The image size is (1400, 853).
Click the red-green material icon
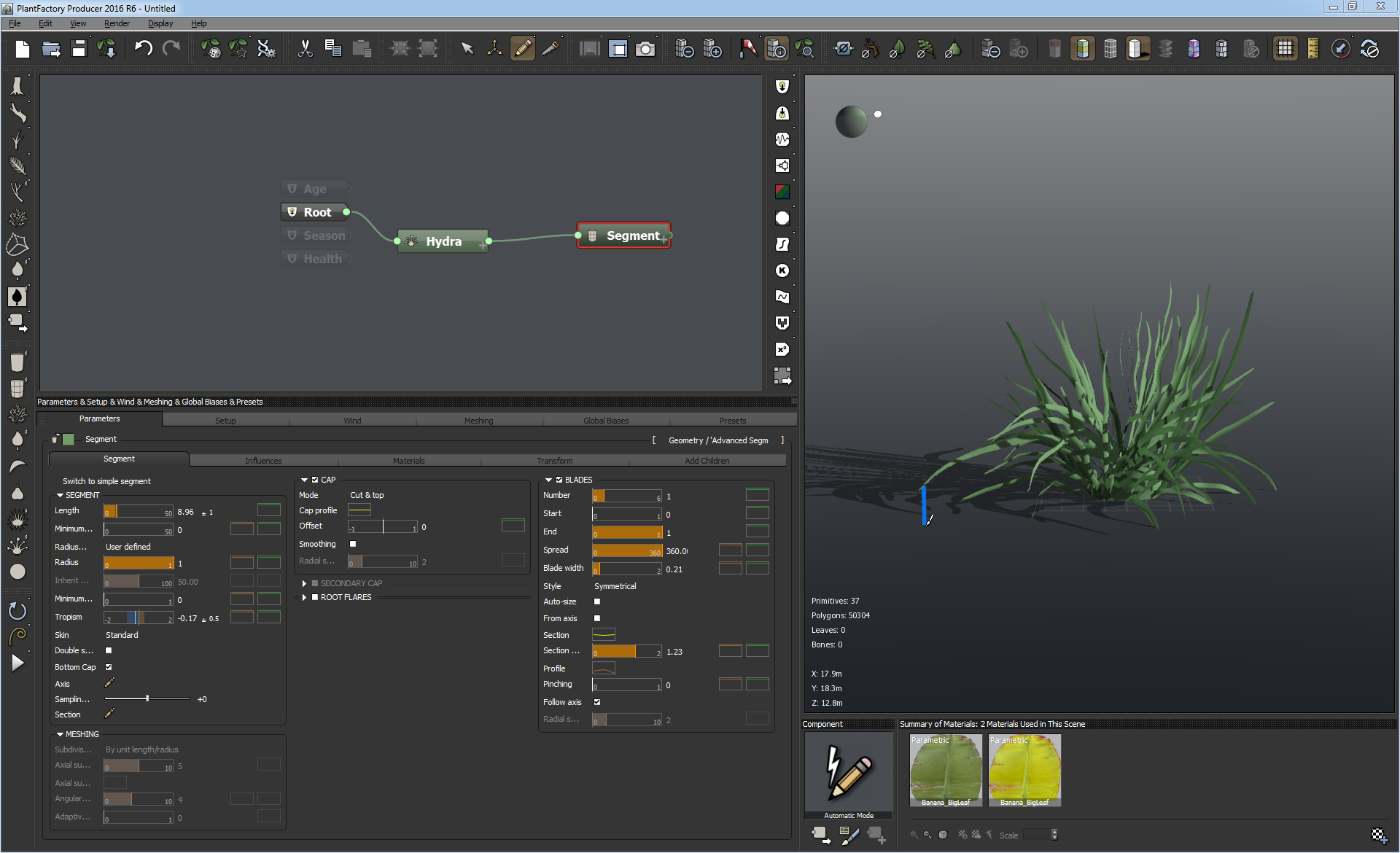[x=782, y=192]
